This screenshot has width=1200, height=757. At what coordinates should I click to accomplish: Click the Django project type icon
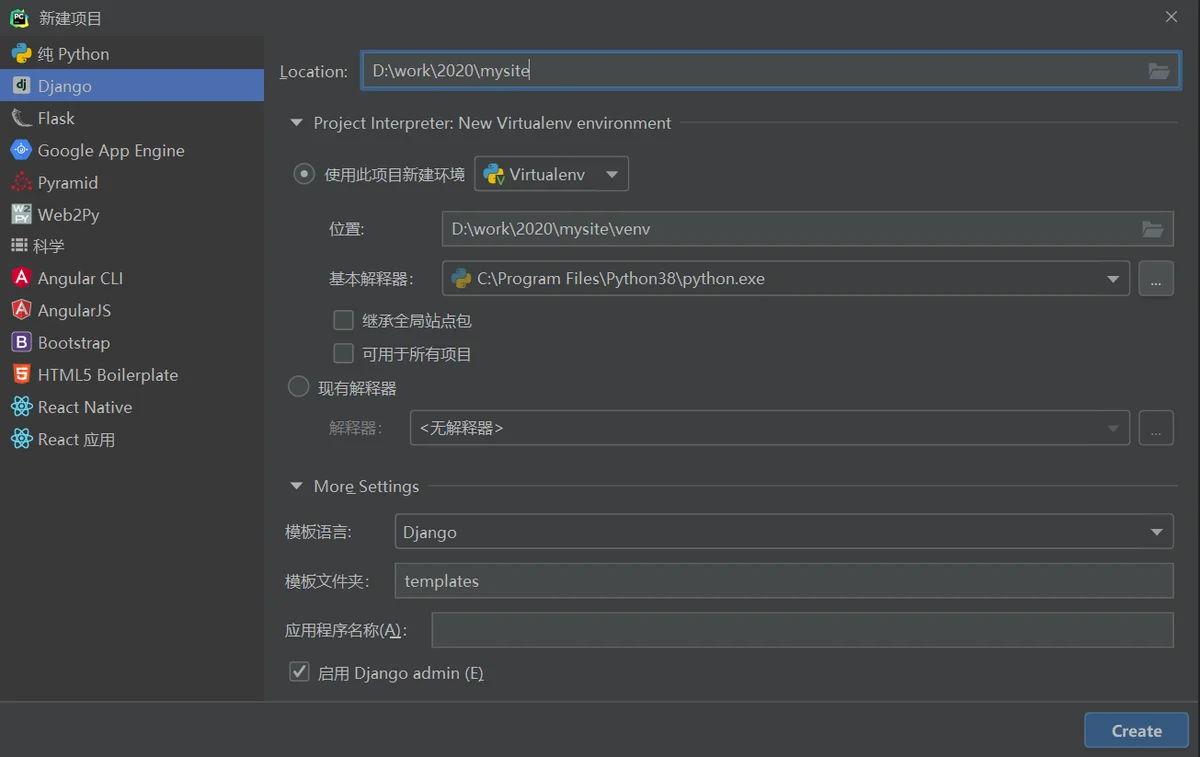(21, 86)
